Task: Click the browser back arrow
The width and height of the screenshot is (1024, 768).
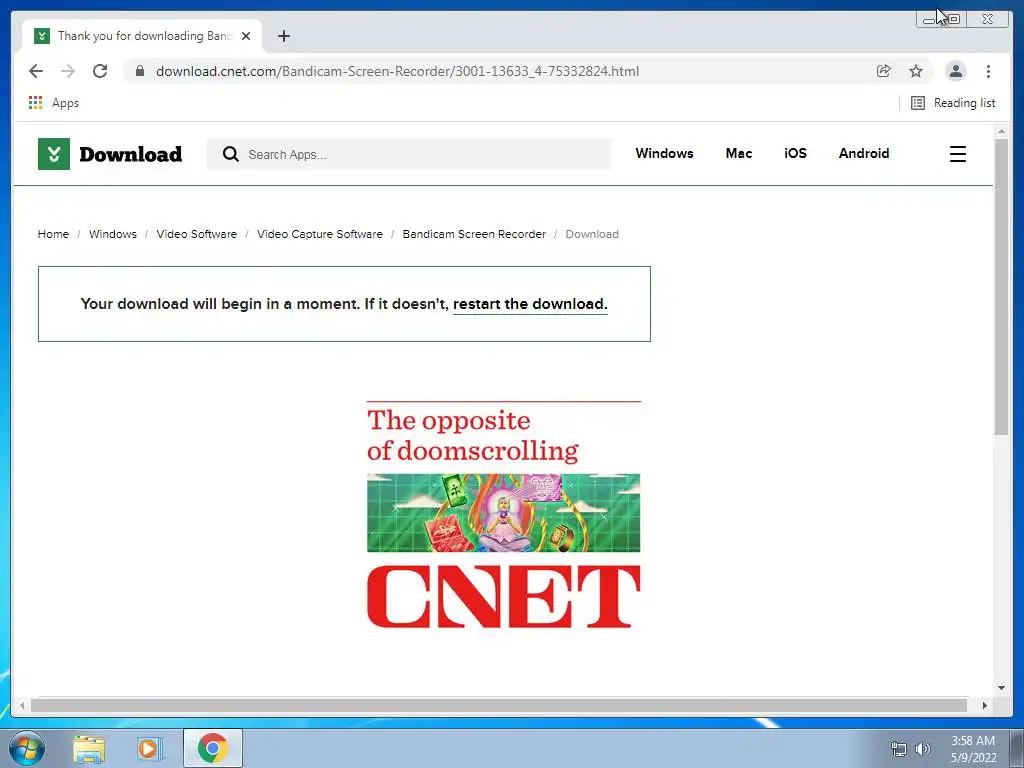Action: [x=36, y=71]
